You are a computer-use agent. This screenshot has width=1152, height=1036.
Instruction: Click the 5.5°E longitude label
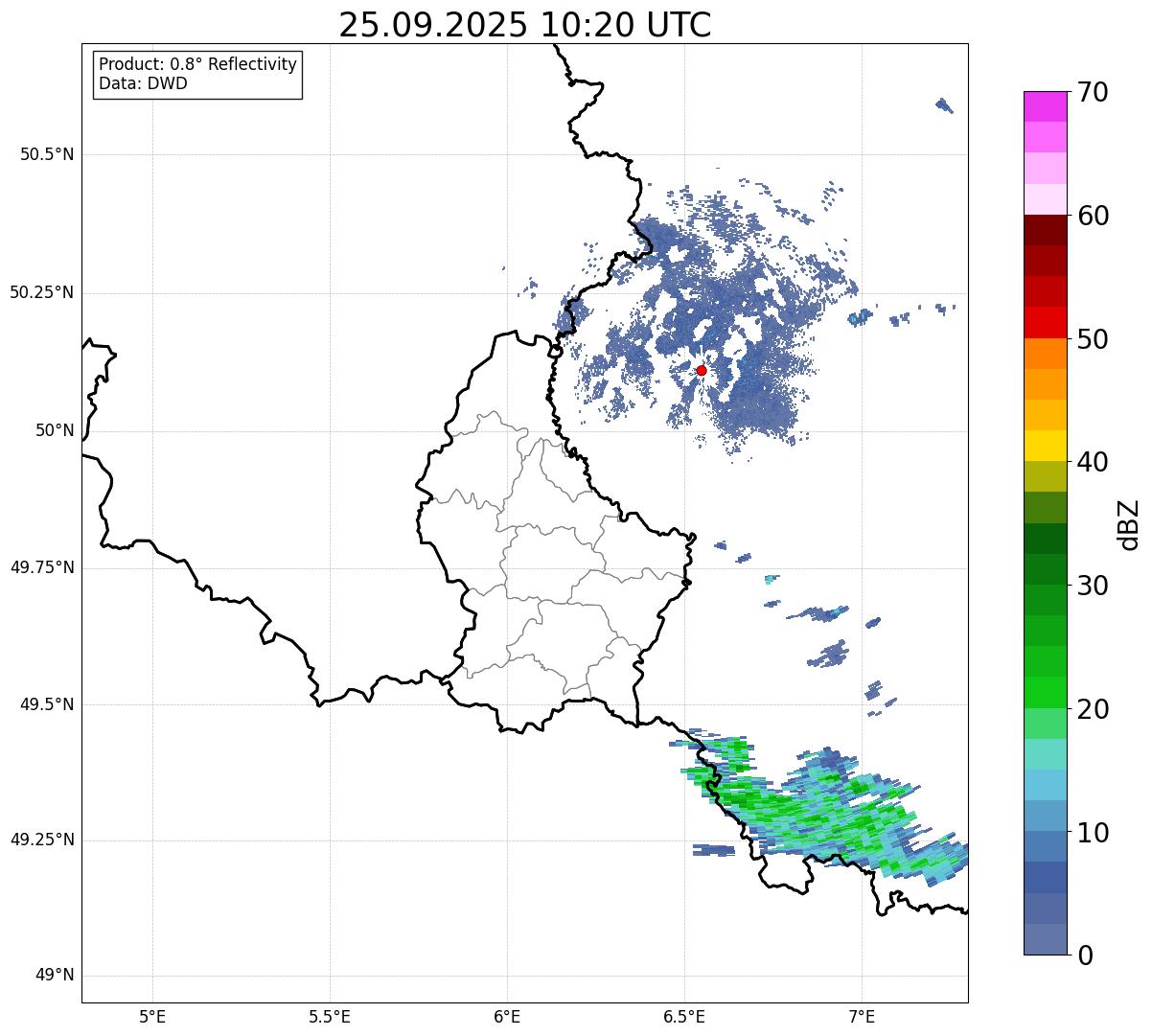pos(330,1017)
